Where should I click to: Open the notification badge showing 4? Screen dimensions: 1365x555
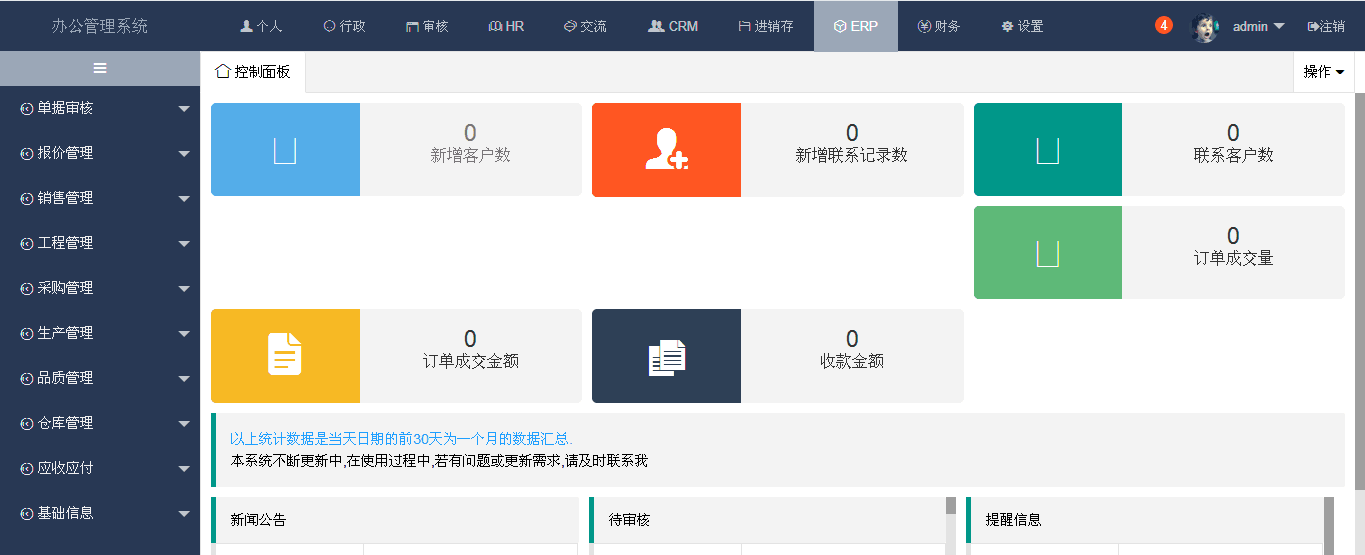point(1163,26)
